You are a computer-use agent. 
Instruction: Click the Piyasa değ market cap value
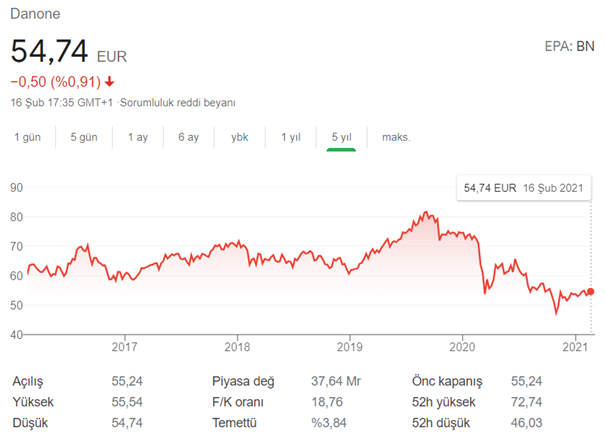point(330,381)
